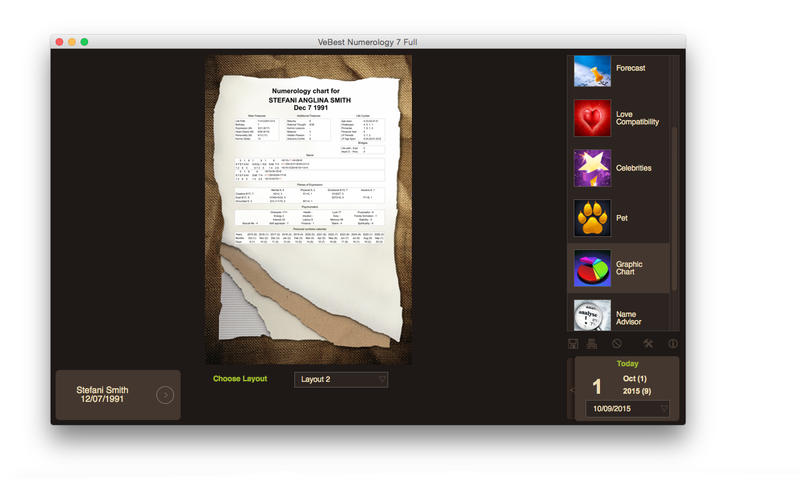800x500 pixels.
Task: Collapse the Today panel with left arrow
Action: click(x=571, y=389)
